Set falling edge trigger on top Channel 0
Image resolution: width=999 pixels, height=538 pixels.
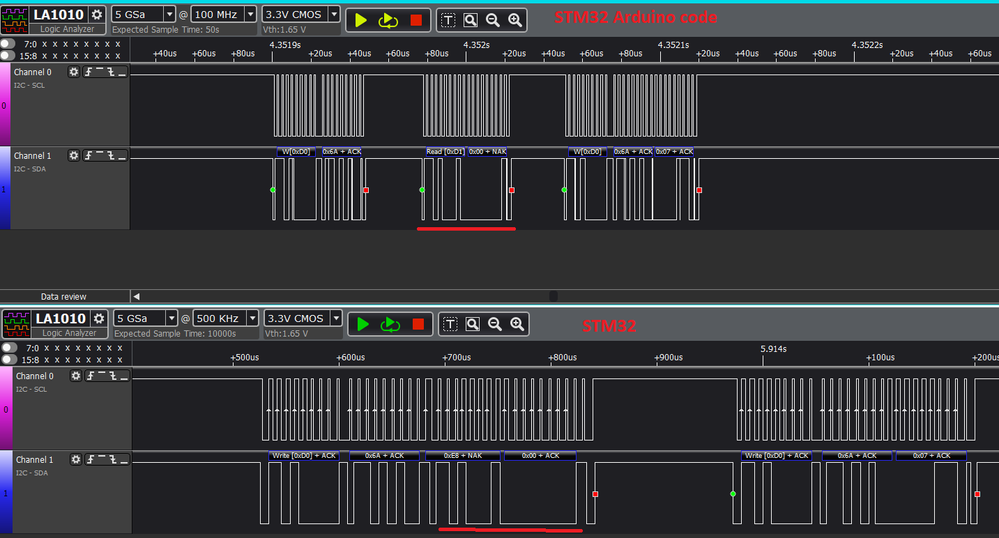coord(111,72)
